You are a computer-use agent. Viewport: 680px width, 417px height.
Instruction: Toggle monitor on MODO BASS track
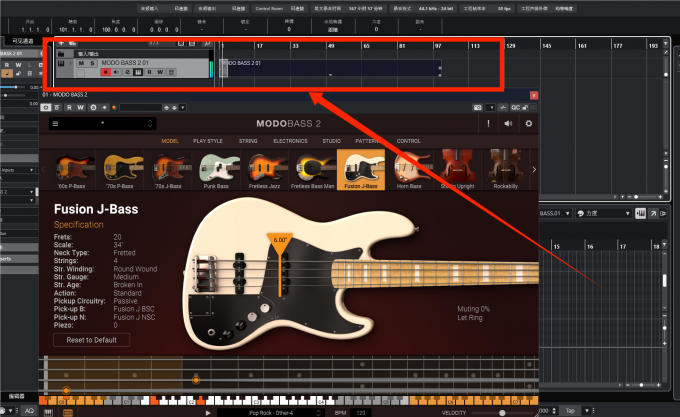pos(116,72)
